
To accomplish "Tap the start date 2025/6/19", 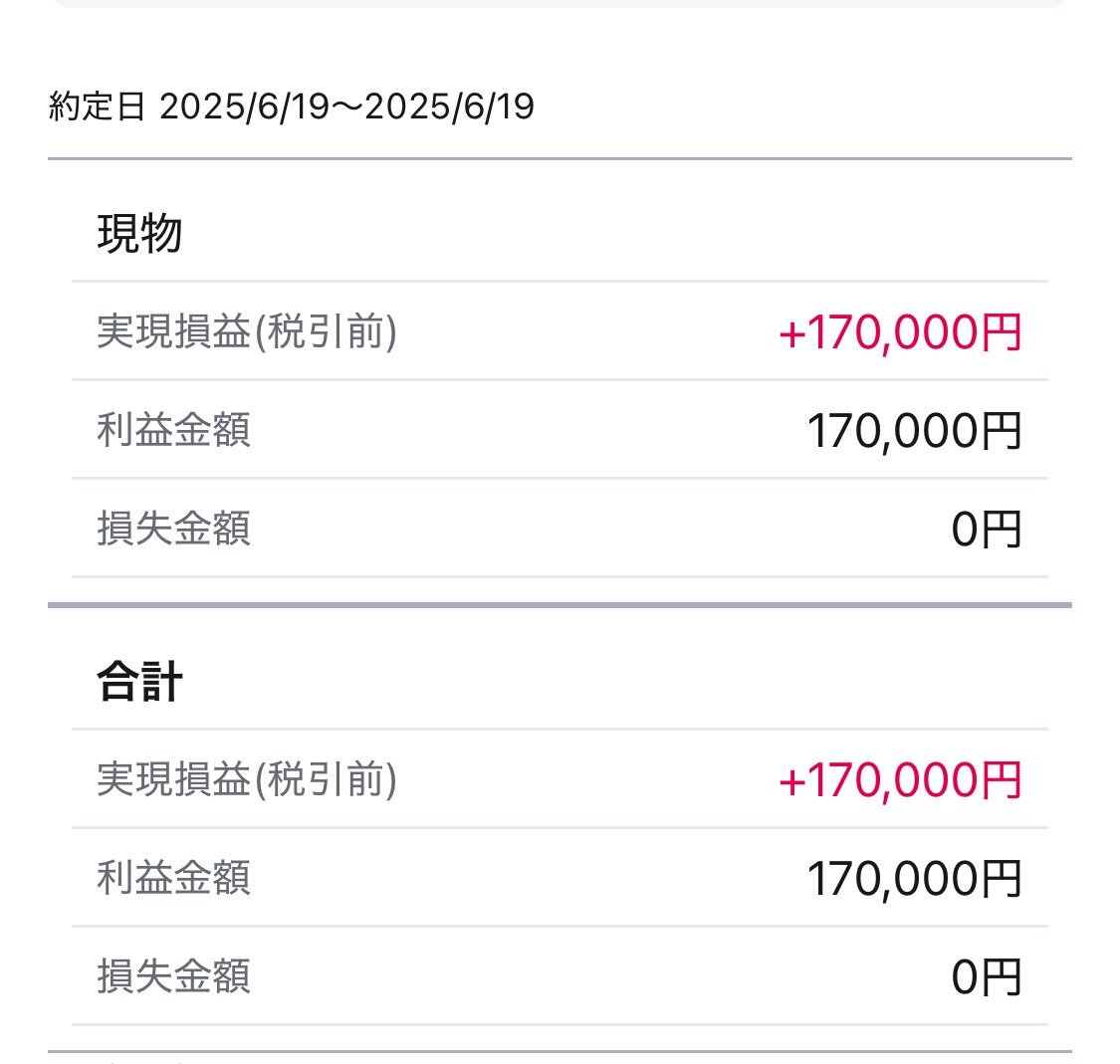I will pos(244,107).
